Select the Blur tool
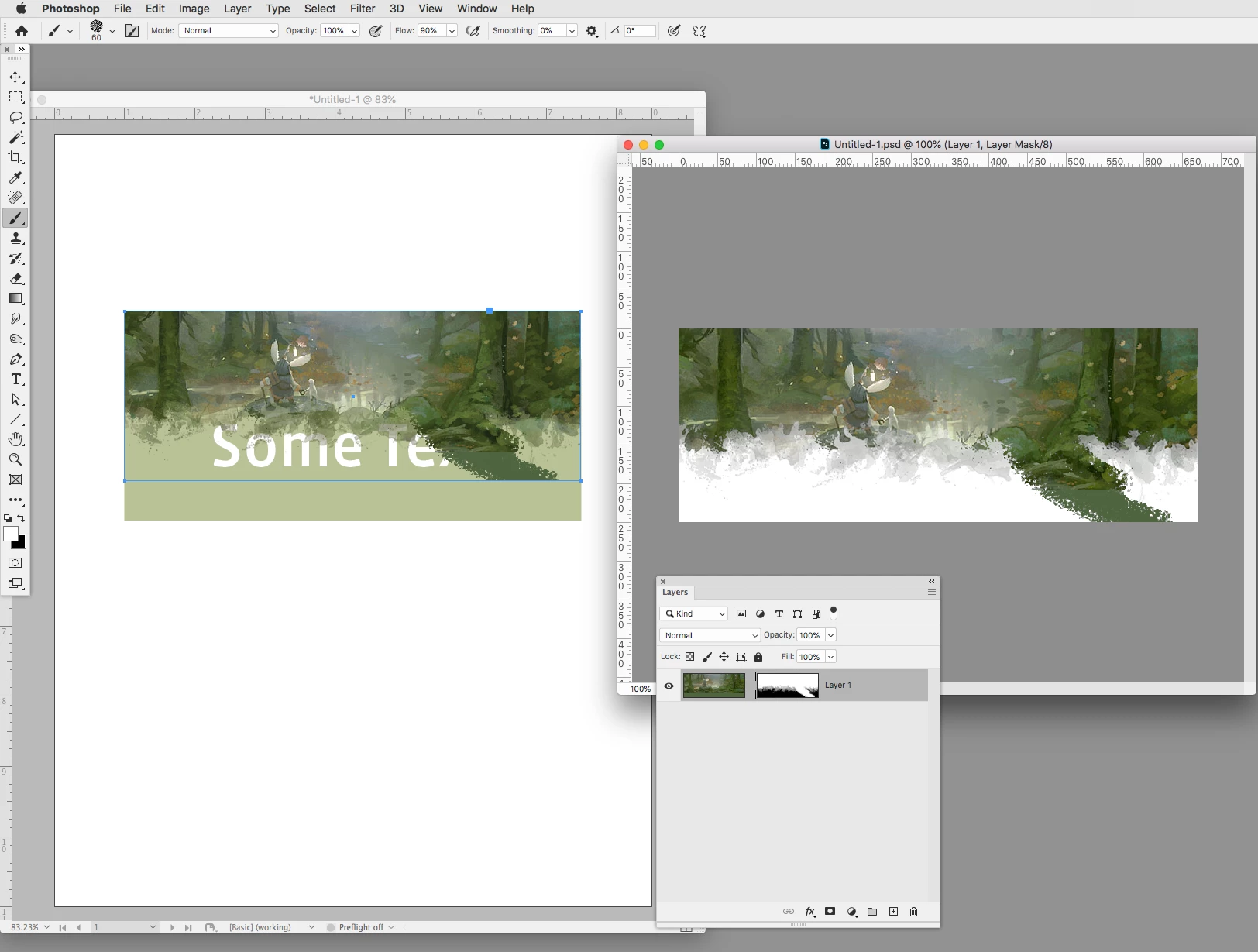Screen dimensions: 1258x952 (15, 319)
